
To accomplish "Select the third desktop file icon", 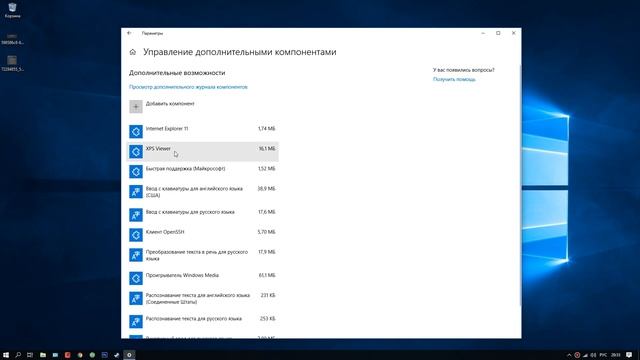I will 12,64.
